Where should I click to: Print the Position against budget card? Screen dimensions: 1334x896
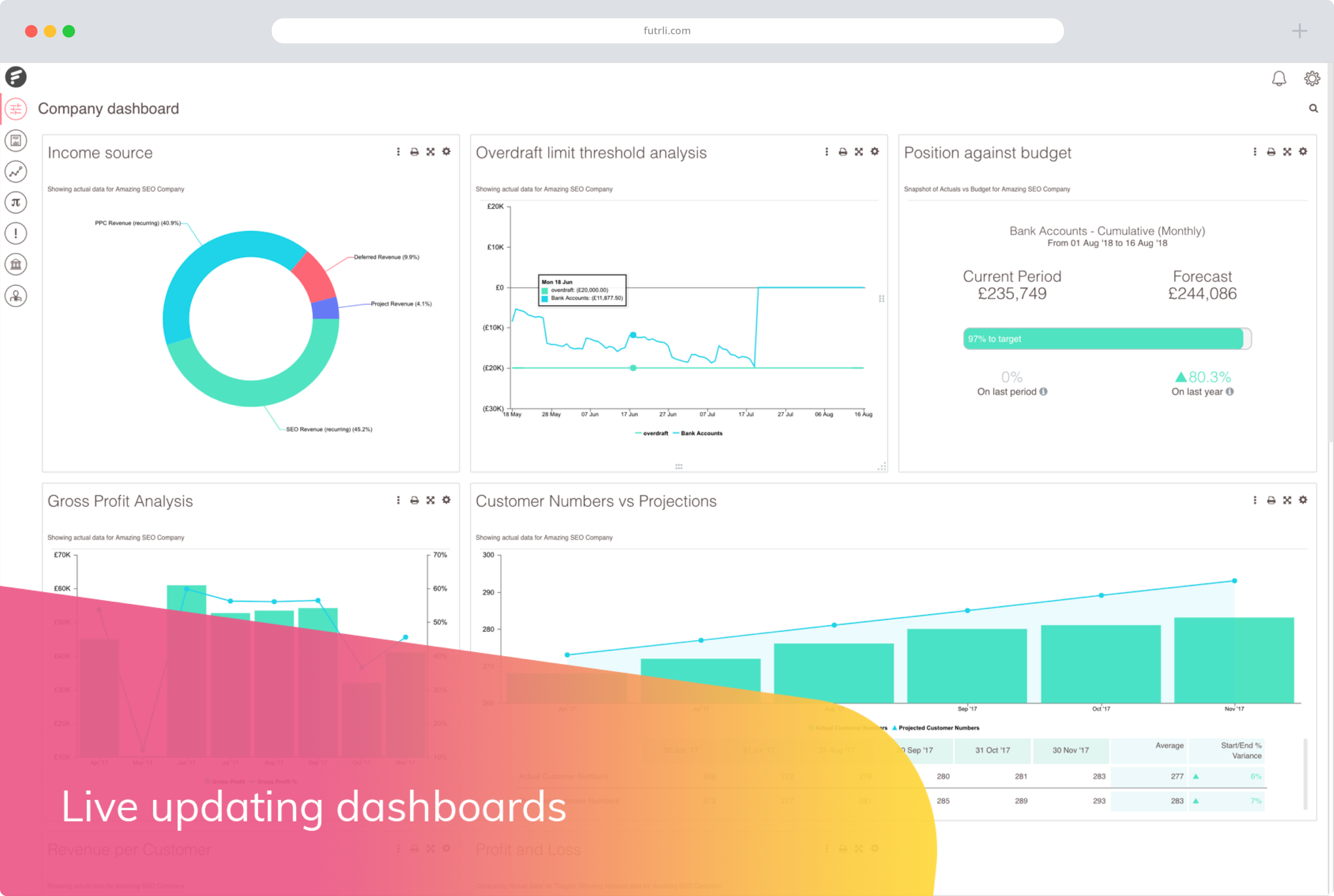click(x=1271, y=151)
